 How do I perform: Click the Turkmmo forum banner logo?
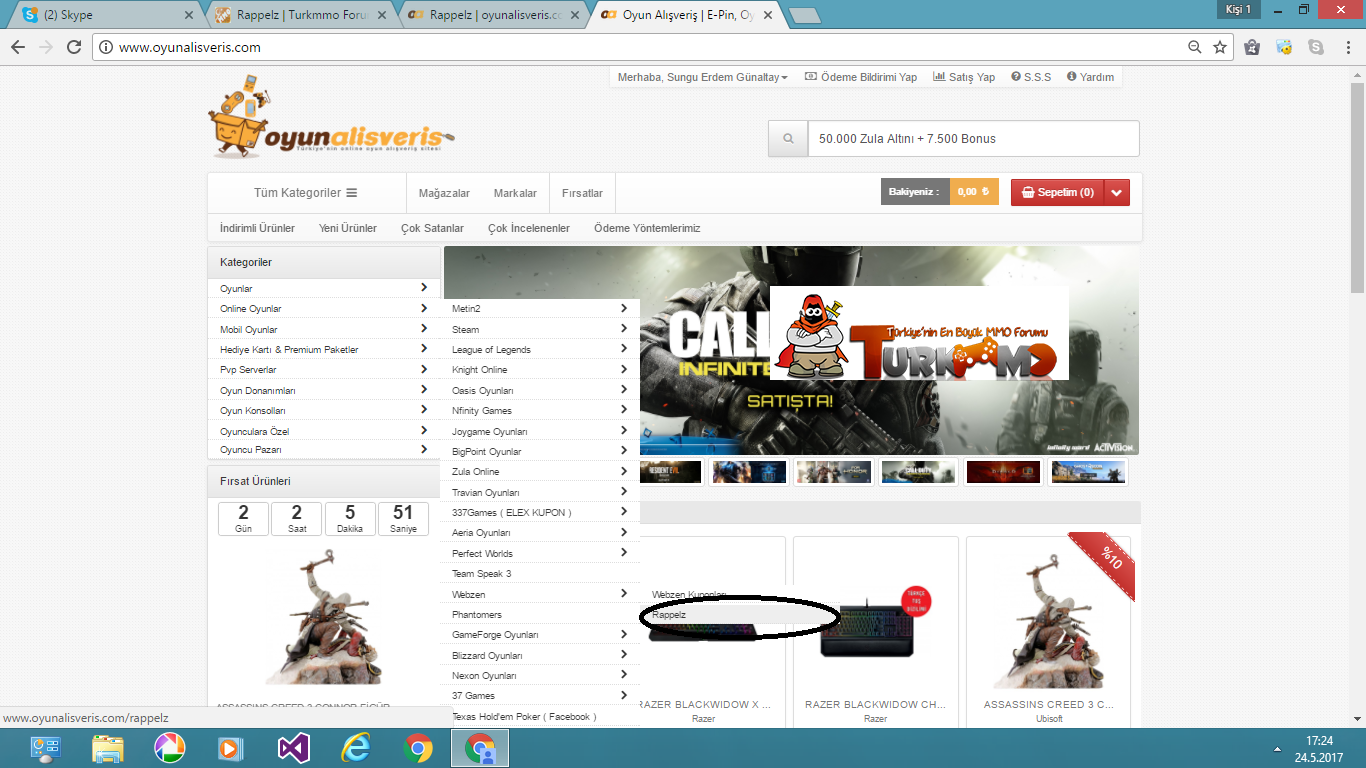point(919,333)
